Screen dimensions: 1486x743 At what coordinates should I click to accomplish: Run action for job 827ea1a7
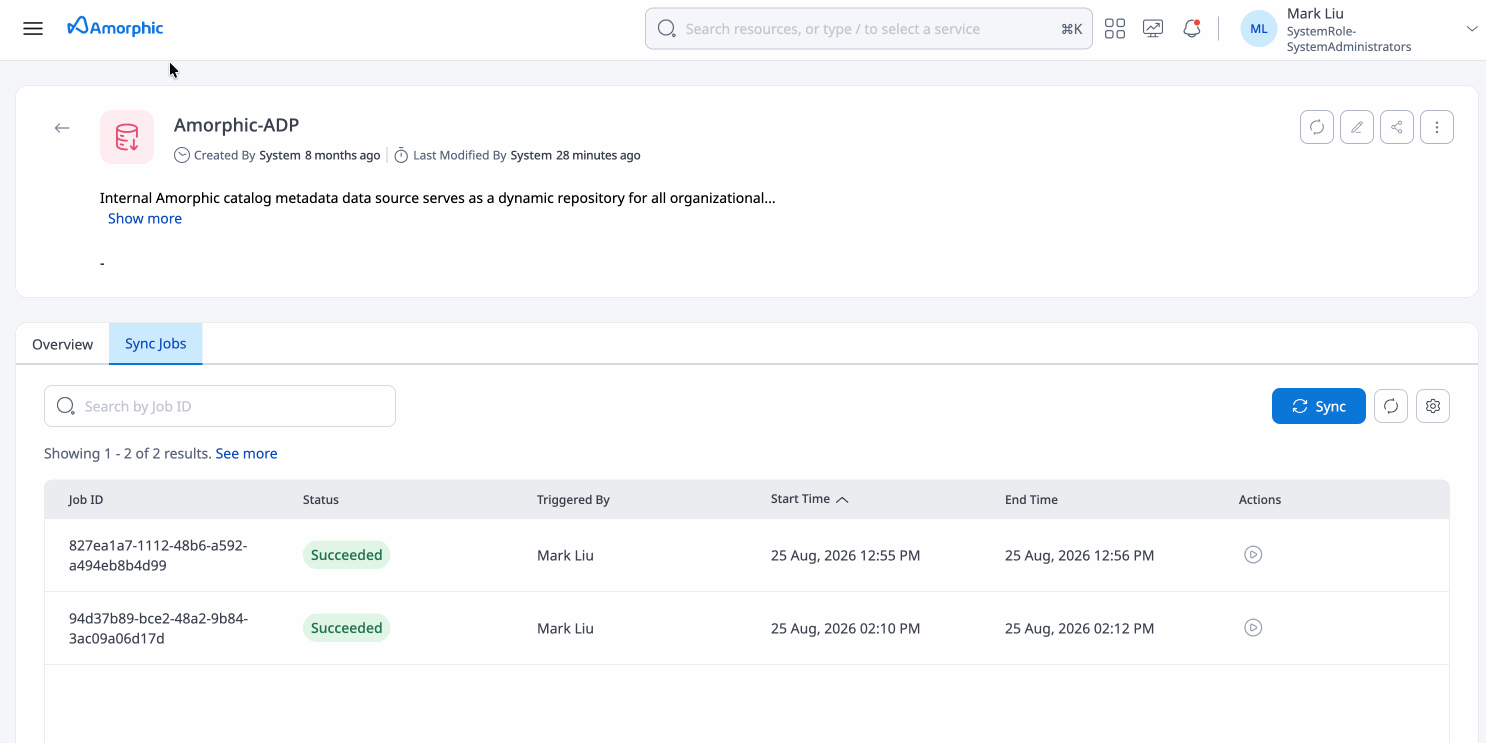pyautogui.click(x=1253, y=554)
